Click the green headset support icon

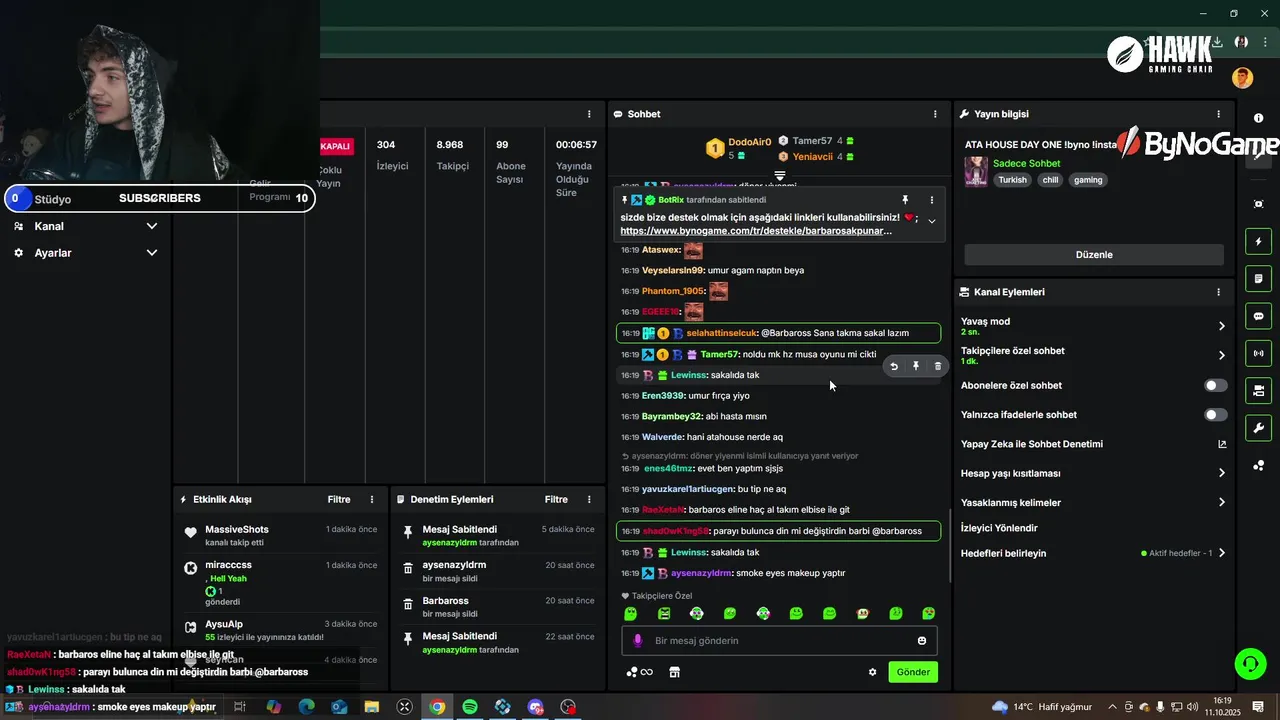pos(1249,663)
